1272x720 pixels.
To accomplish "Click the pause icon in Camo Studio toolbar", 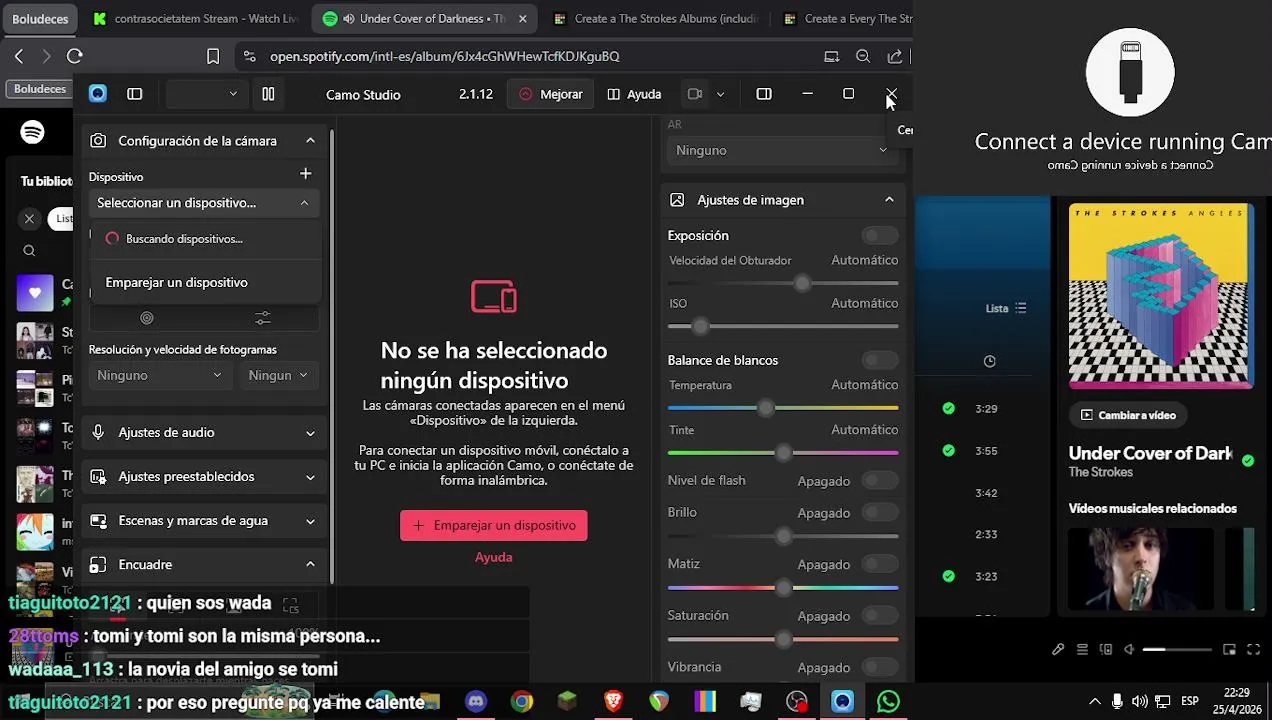I will coord(268,94).
